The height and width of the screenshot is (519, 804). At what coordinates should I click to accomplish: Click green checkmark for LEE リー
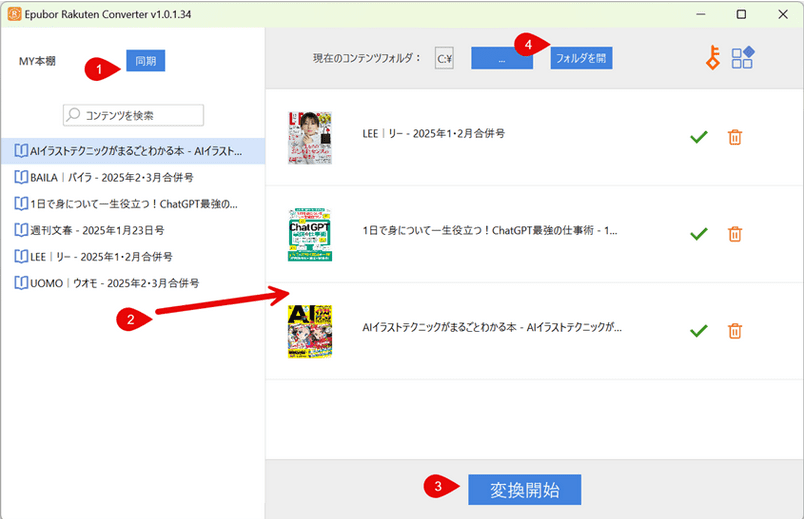coord(698,137)
